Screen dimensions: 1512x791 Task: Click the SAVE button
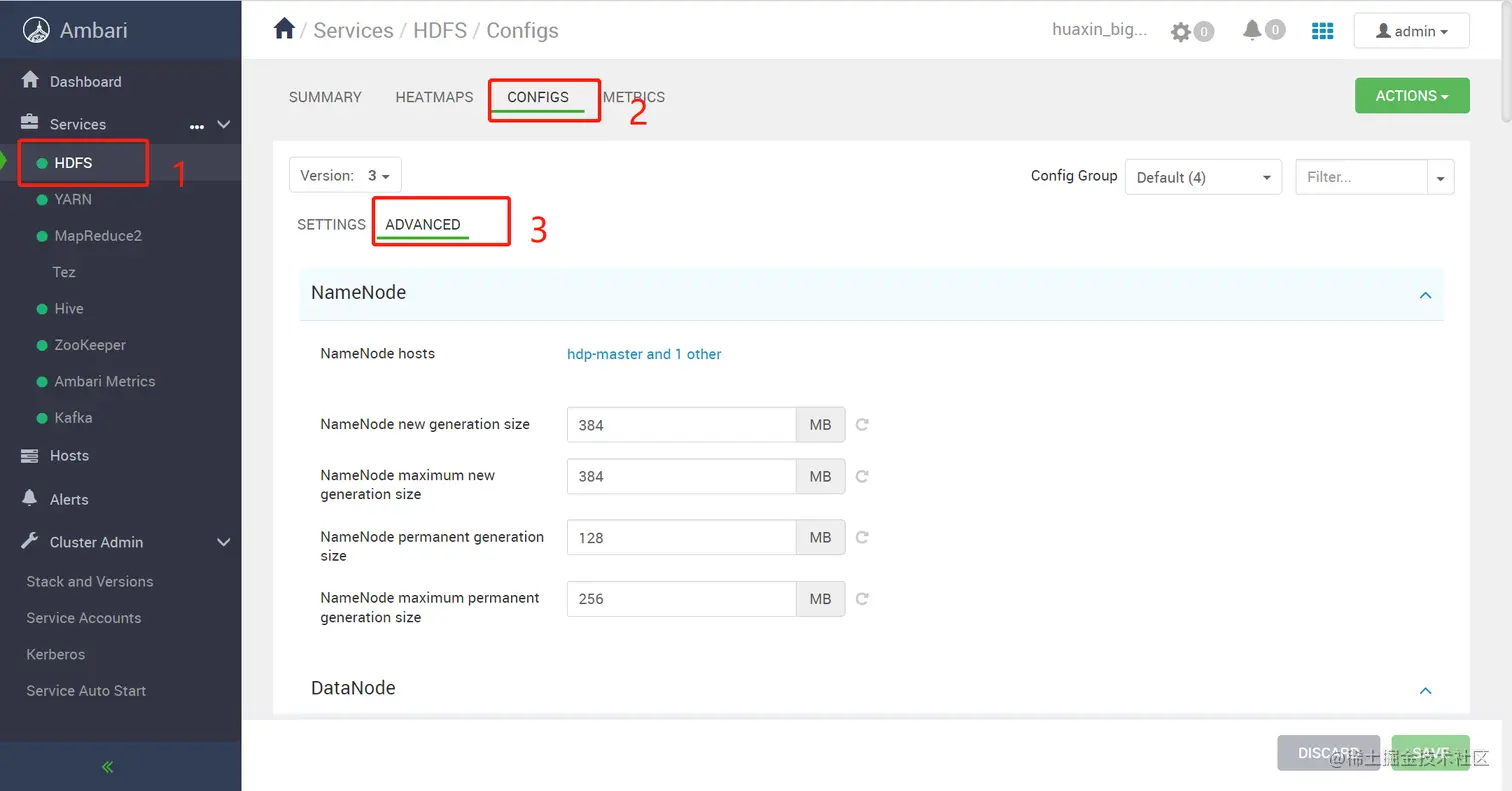tap(1430, 752)
